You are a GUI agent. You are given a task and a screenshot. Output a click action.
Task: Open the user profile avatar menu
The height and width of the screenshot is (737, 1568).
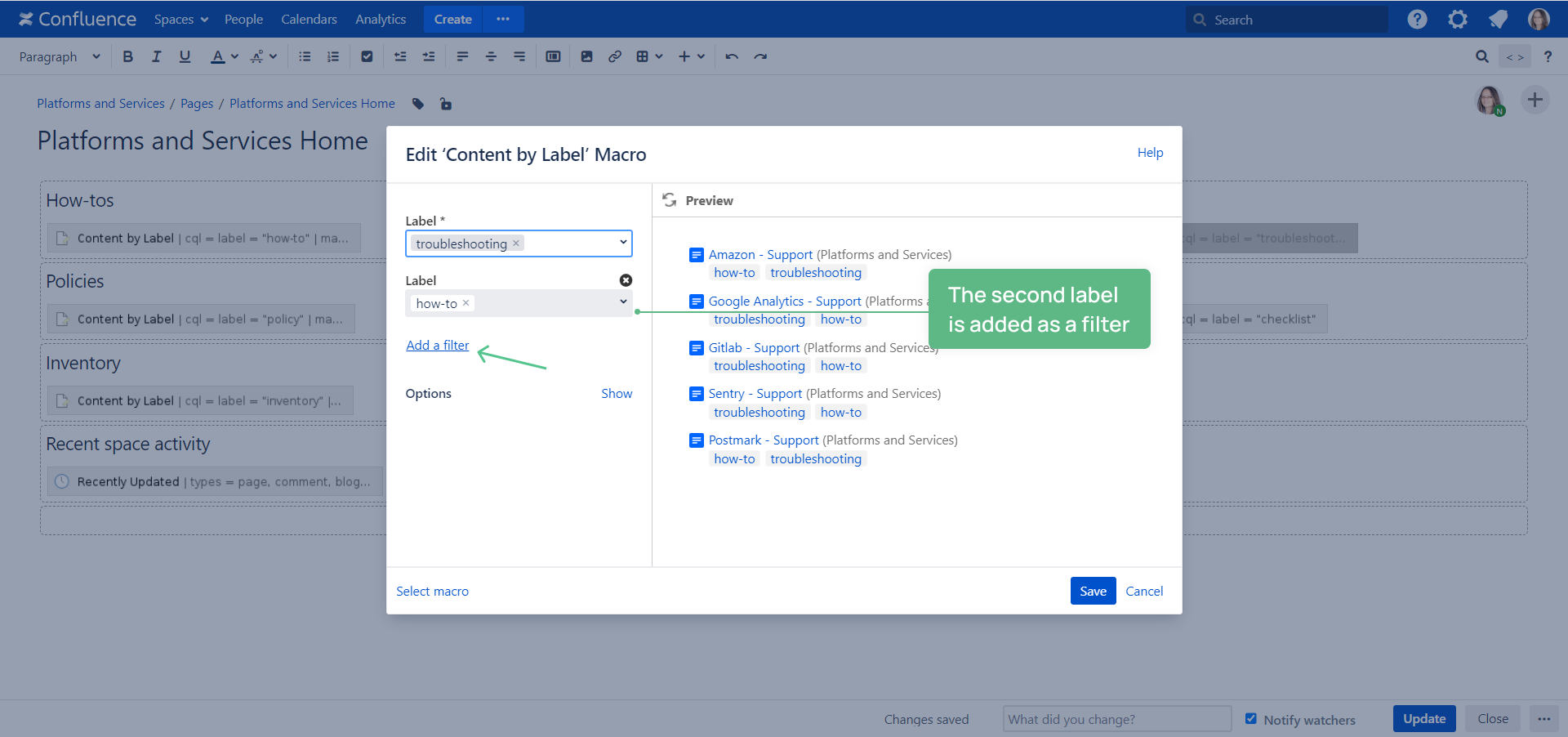tap(1539, 19)
